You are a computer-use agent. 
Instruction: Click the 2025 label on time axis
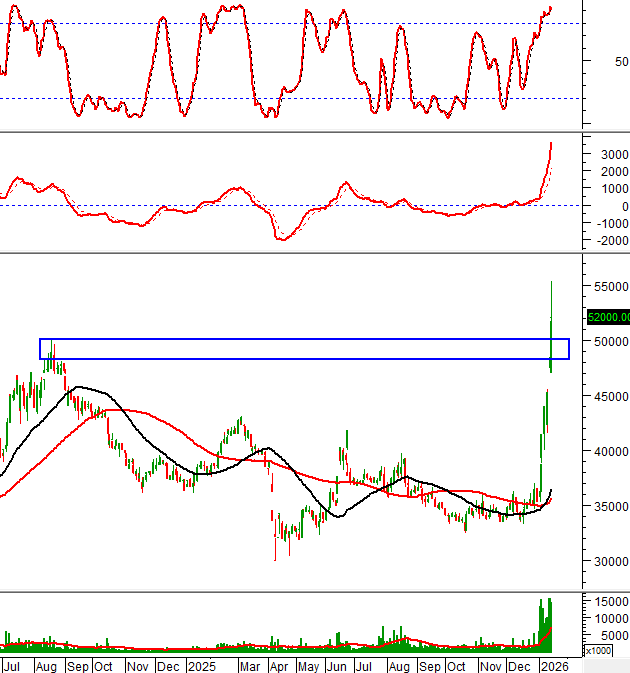pyautogui.click(x=201, y=665)
